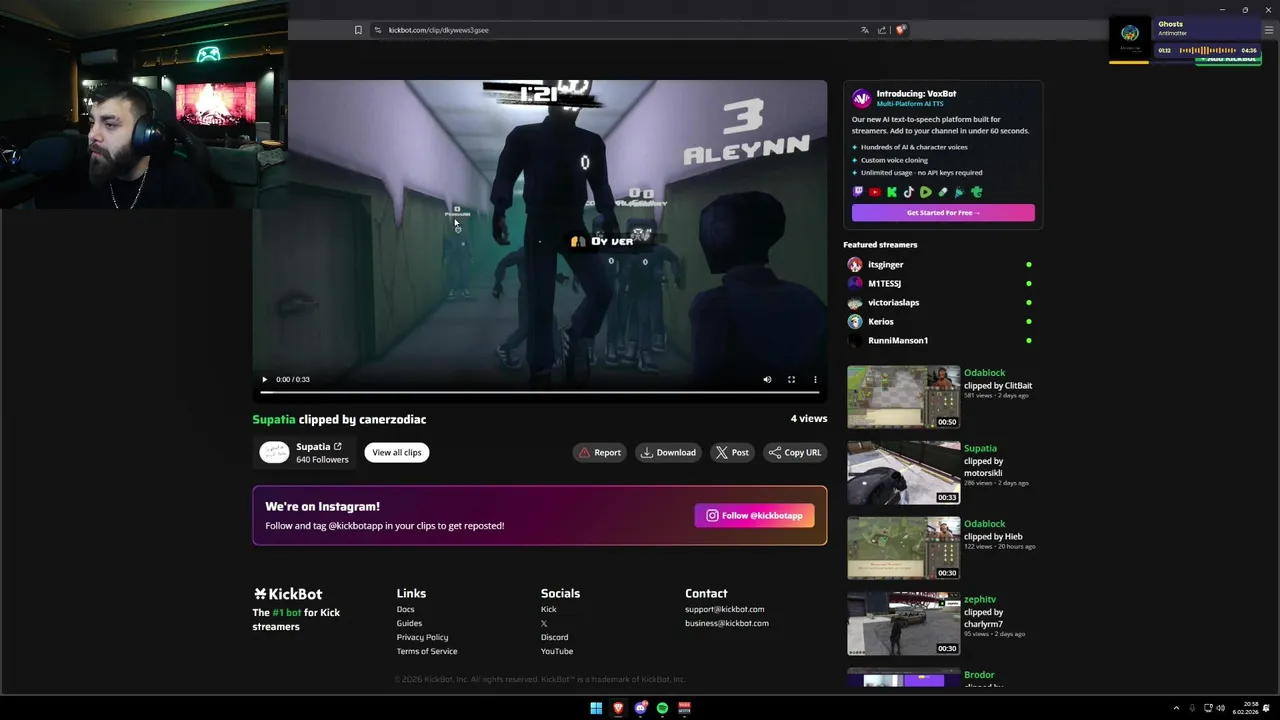The height and width of the screenshot is (720, 1280).
Task: Click VoxBot logo icon
Action: (x=861, y=98)
